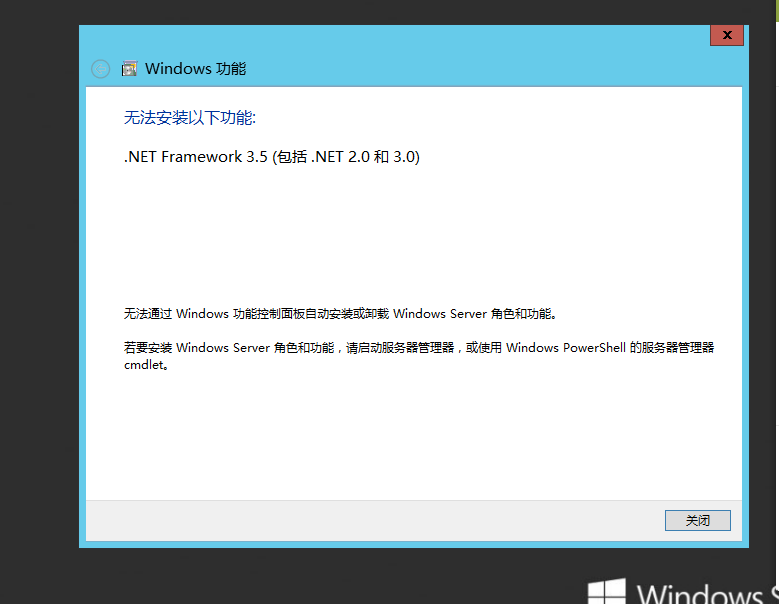Click the heading 无法安装以下功能:

(x=189, y=118)
